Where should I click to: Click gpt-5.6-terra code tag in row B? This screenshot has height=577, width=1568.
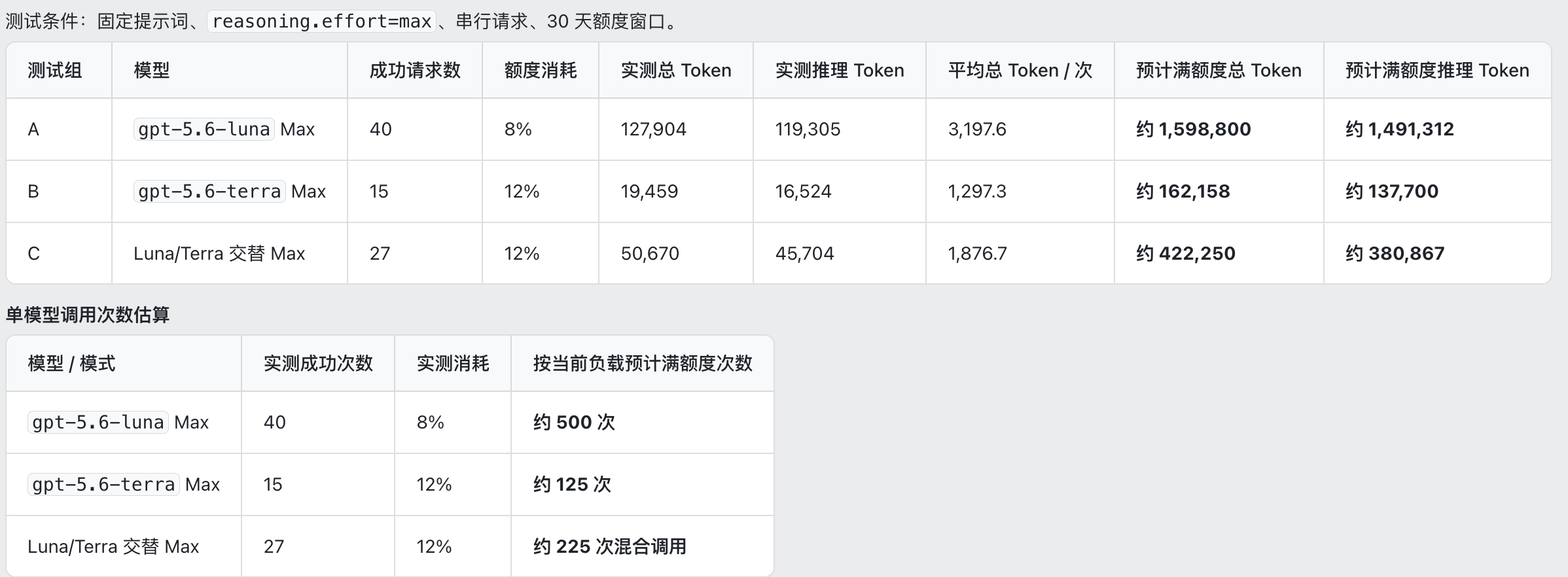pos(209,192)
